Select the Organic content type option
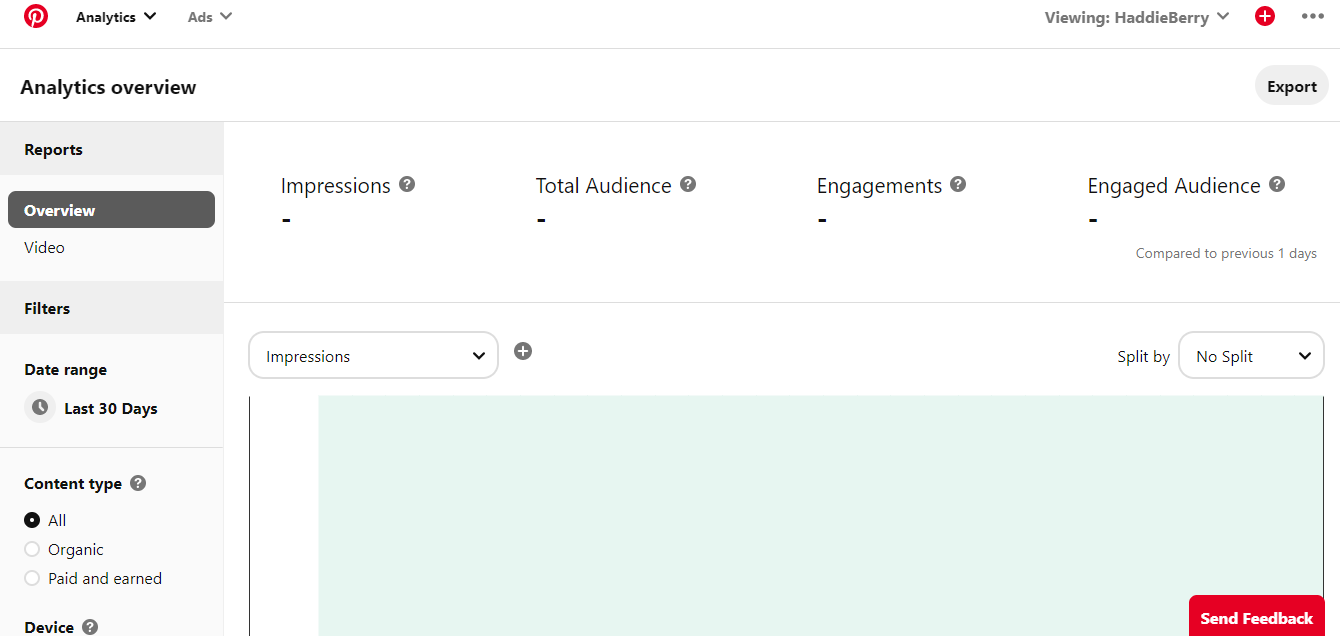1340x636 pixels. [32, 549]
